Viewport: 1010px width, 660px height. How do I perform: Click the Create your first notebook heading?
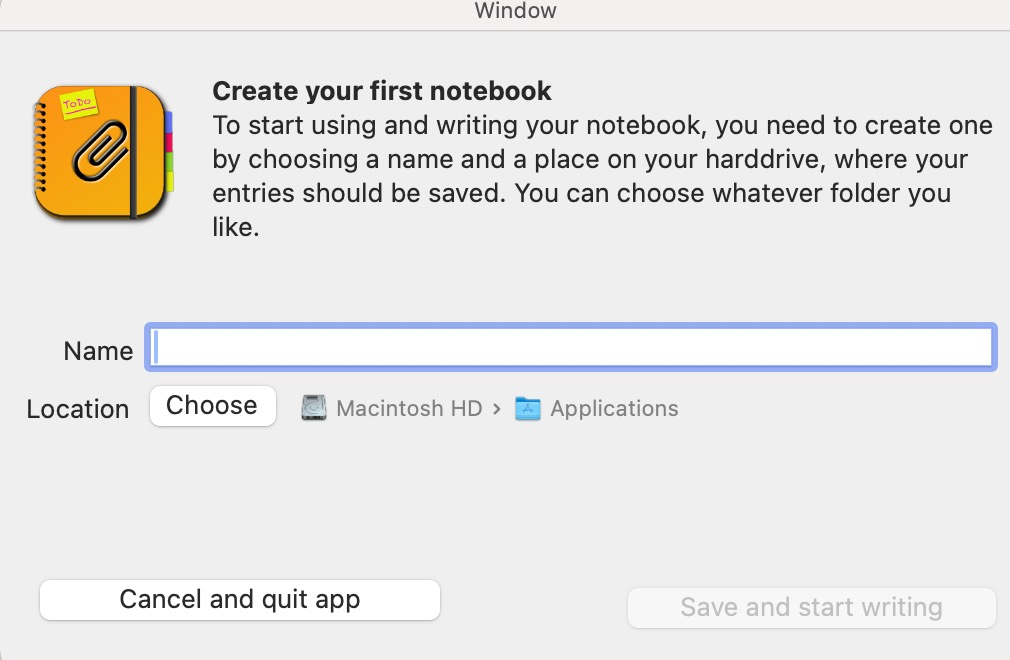click(x=382, y=91)
